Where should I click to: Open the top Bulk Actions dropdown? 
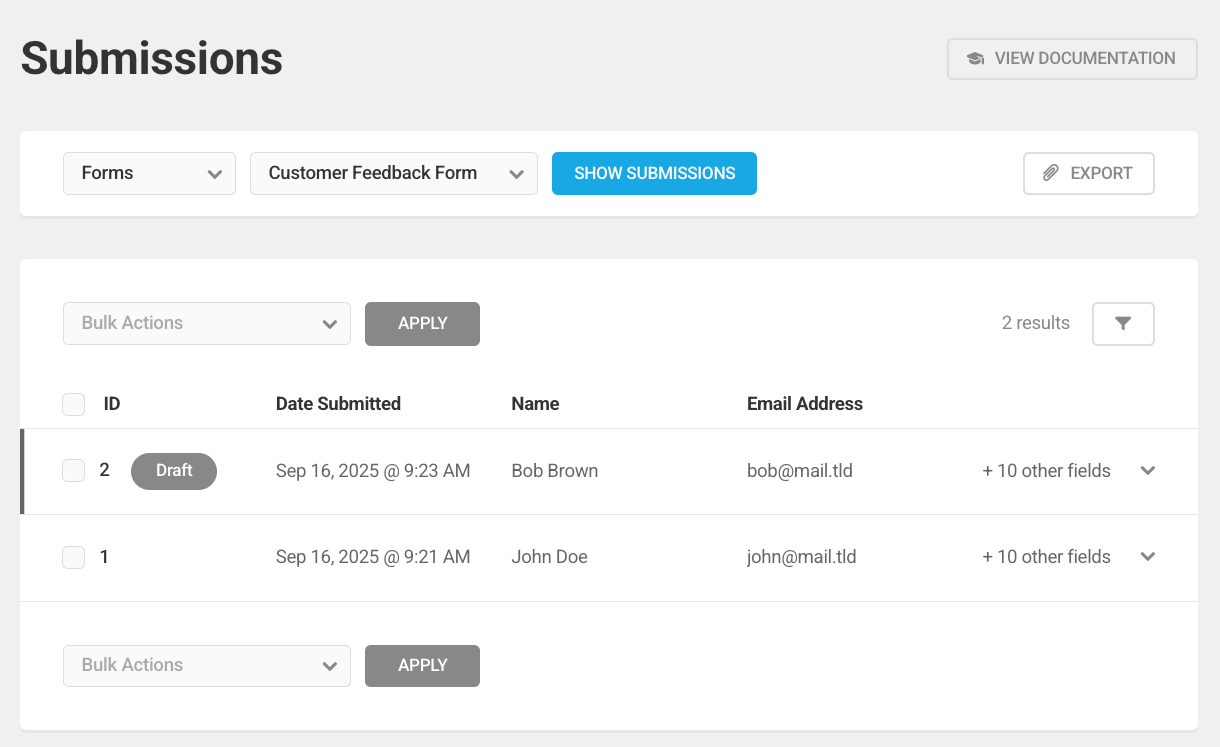click(206, 324)
